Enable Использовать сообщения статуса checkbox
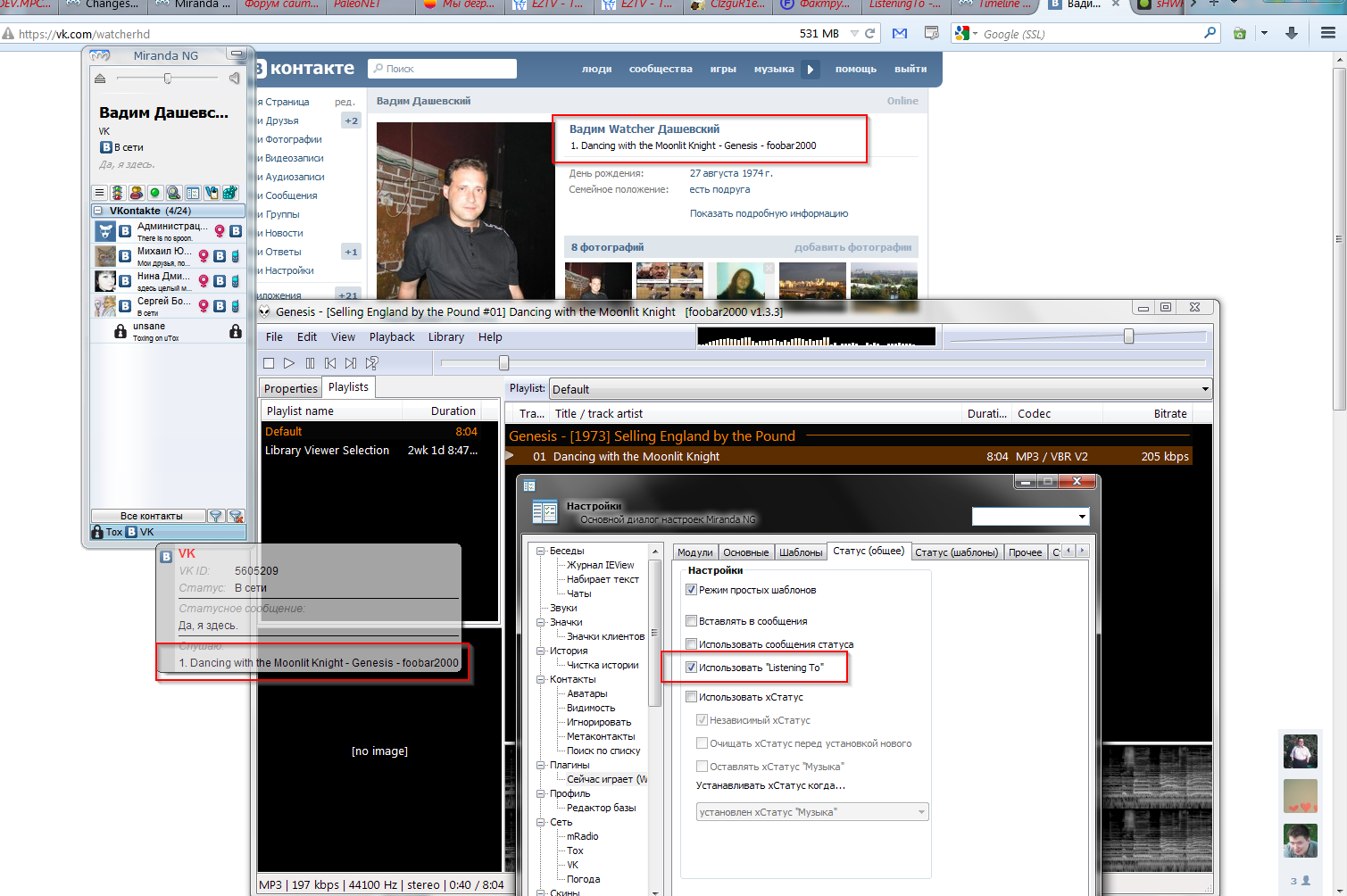Image resolution: width=1347 pixels, height=896 pixels. coord(691,644)
